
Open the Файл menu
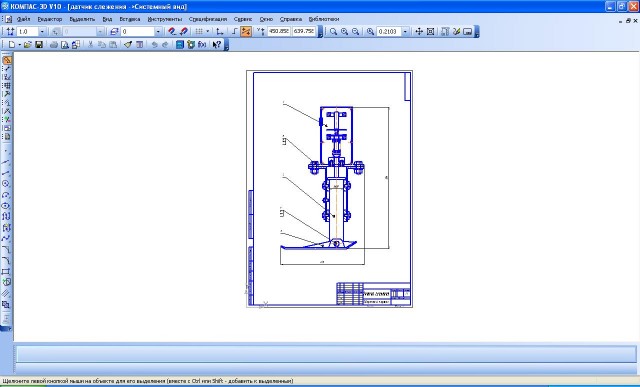coord(23,19)
